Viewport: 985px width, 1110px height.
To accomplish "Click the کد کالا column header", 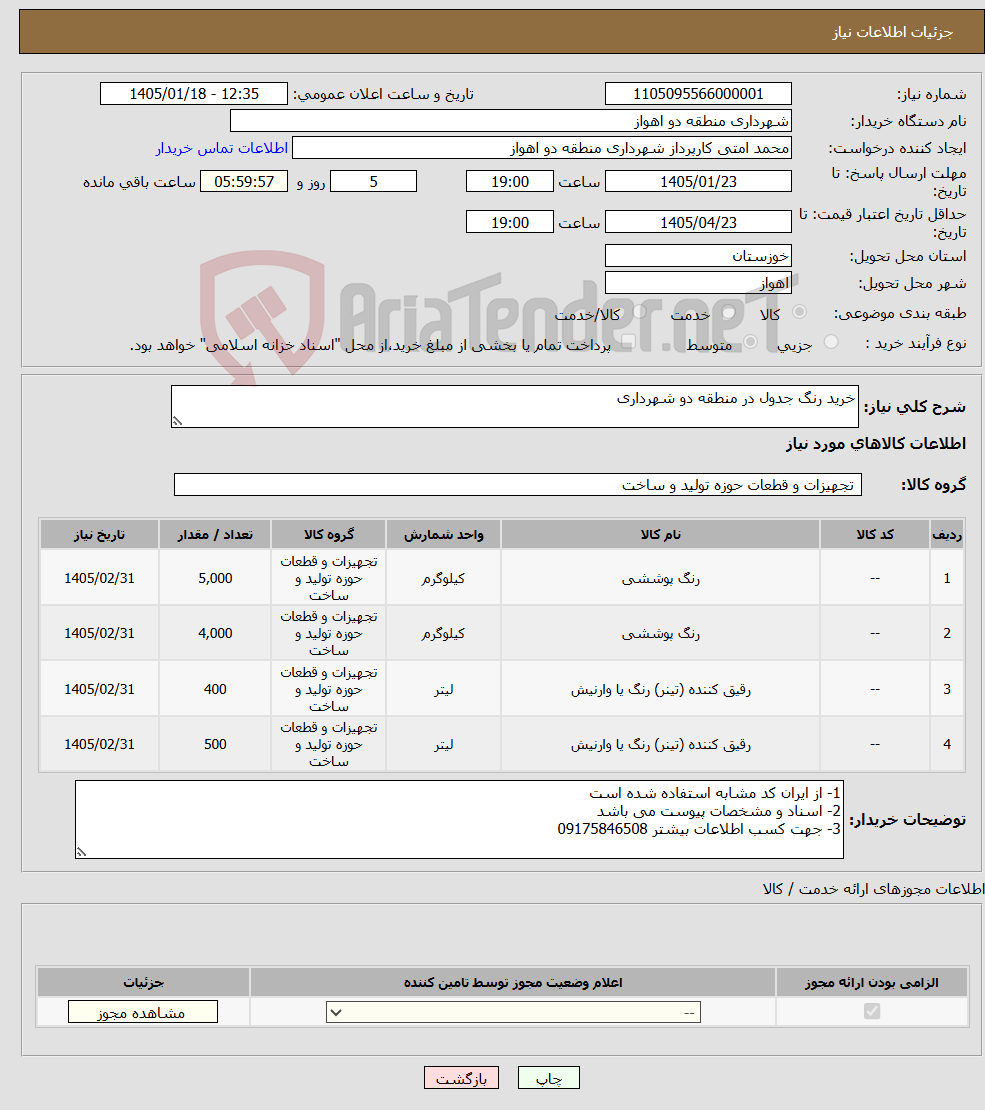I will (x=875, y=534).
